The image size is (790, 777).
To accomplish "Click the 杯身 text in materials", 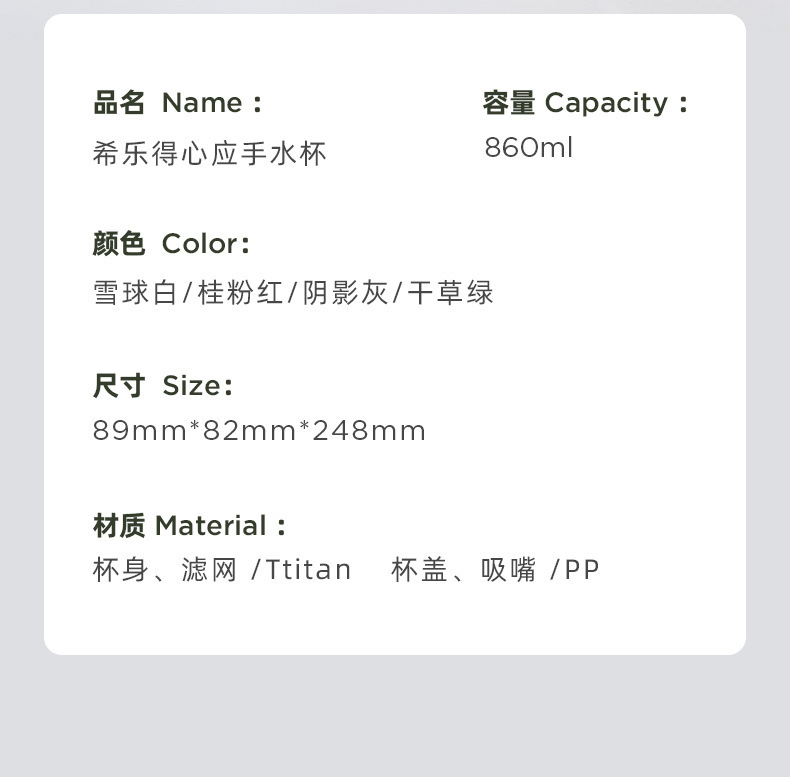I will (x=121, y=570).
